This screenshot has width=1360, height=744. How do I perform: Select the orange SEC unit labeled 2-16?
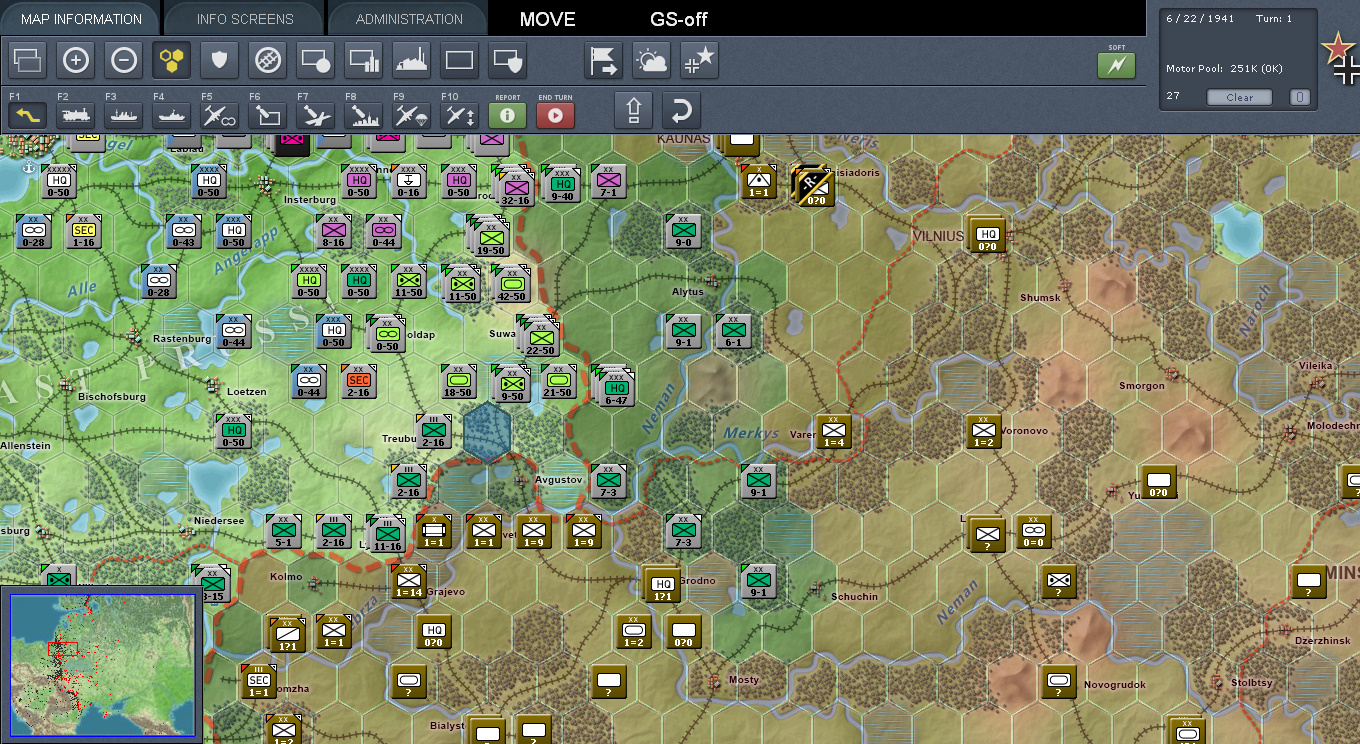pyautogui.click(x=359, y=381)
